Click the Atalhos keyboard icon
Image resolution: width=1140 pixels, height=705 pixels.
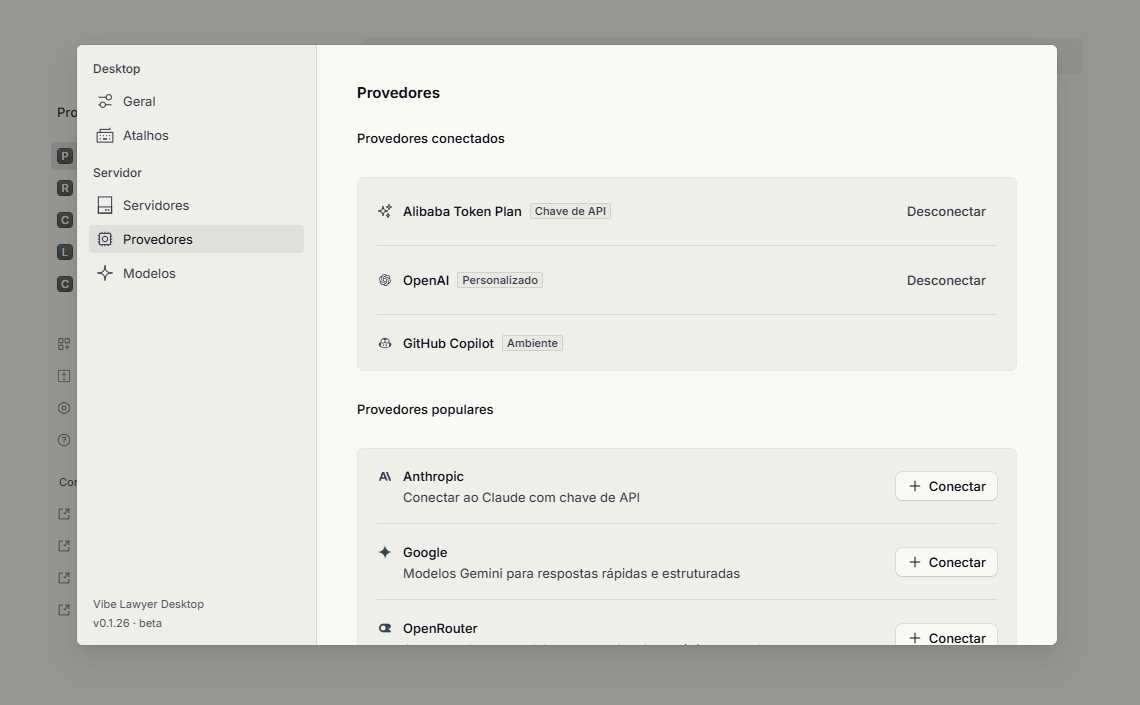pos(105,136)
